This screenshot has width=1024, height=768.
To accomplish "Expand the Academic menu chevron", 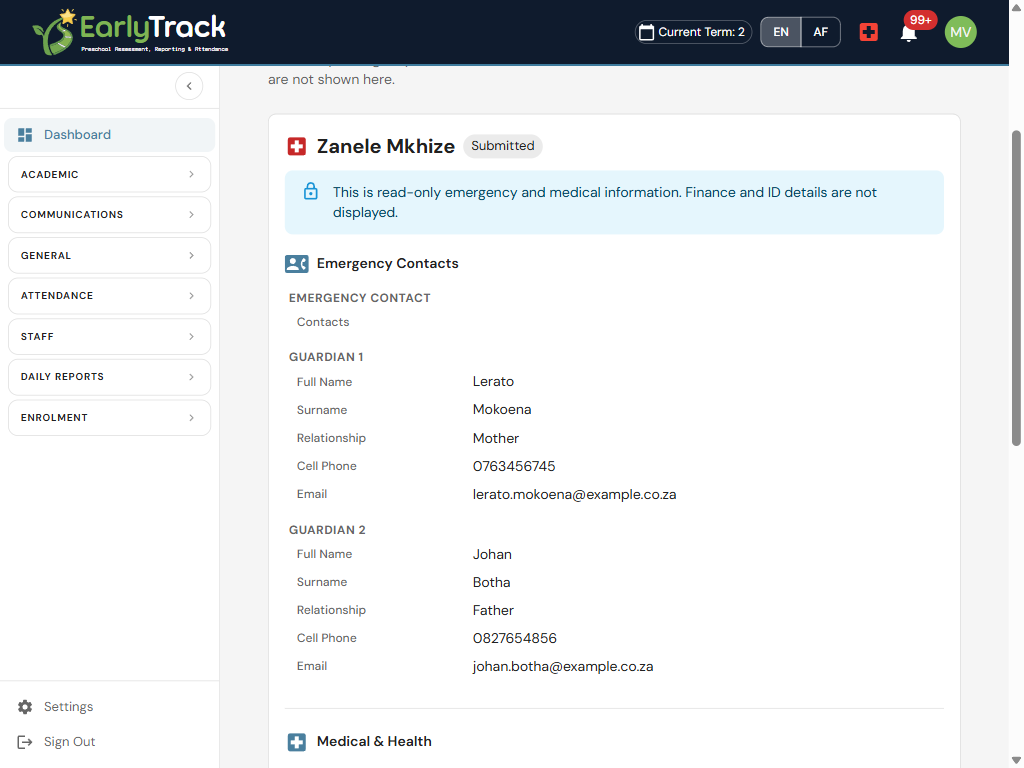I will 191,174.
